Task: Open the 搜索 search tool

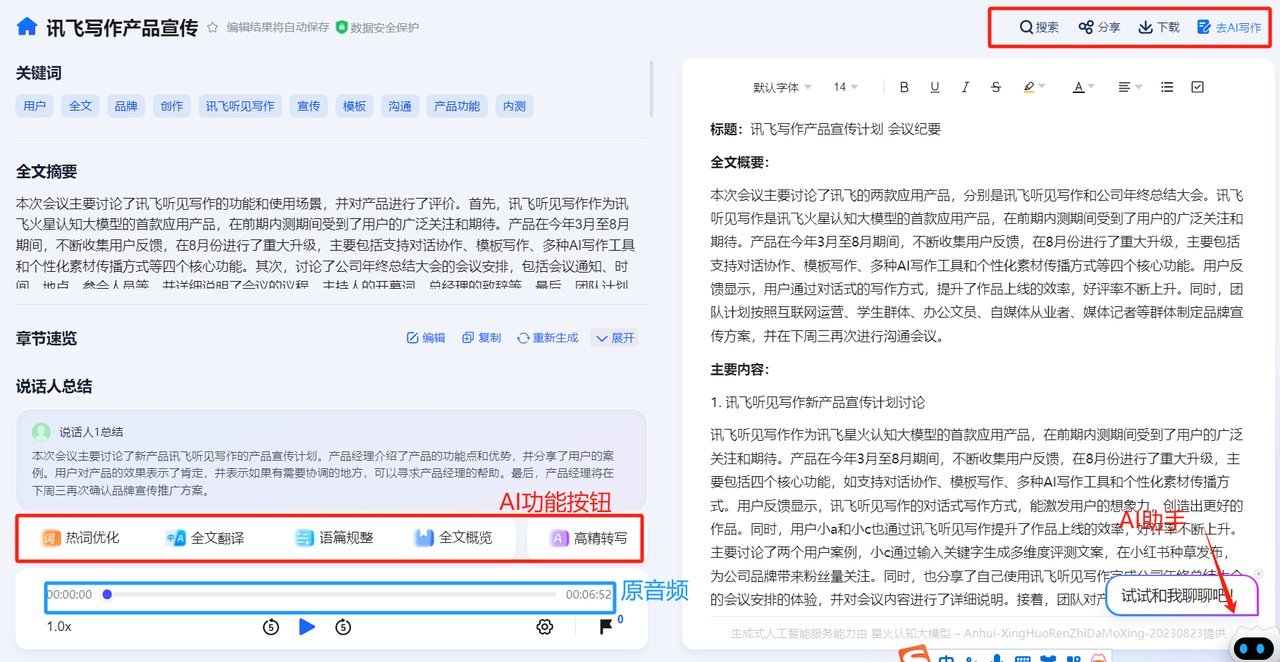Action: 1039,28
